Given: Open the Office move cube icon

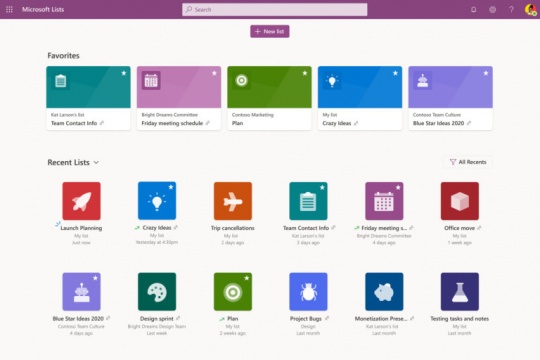Looking at the screenshot, I should [x=460, y=201].
